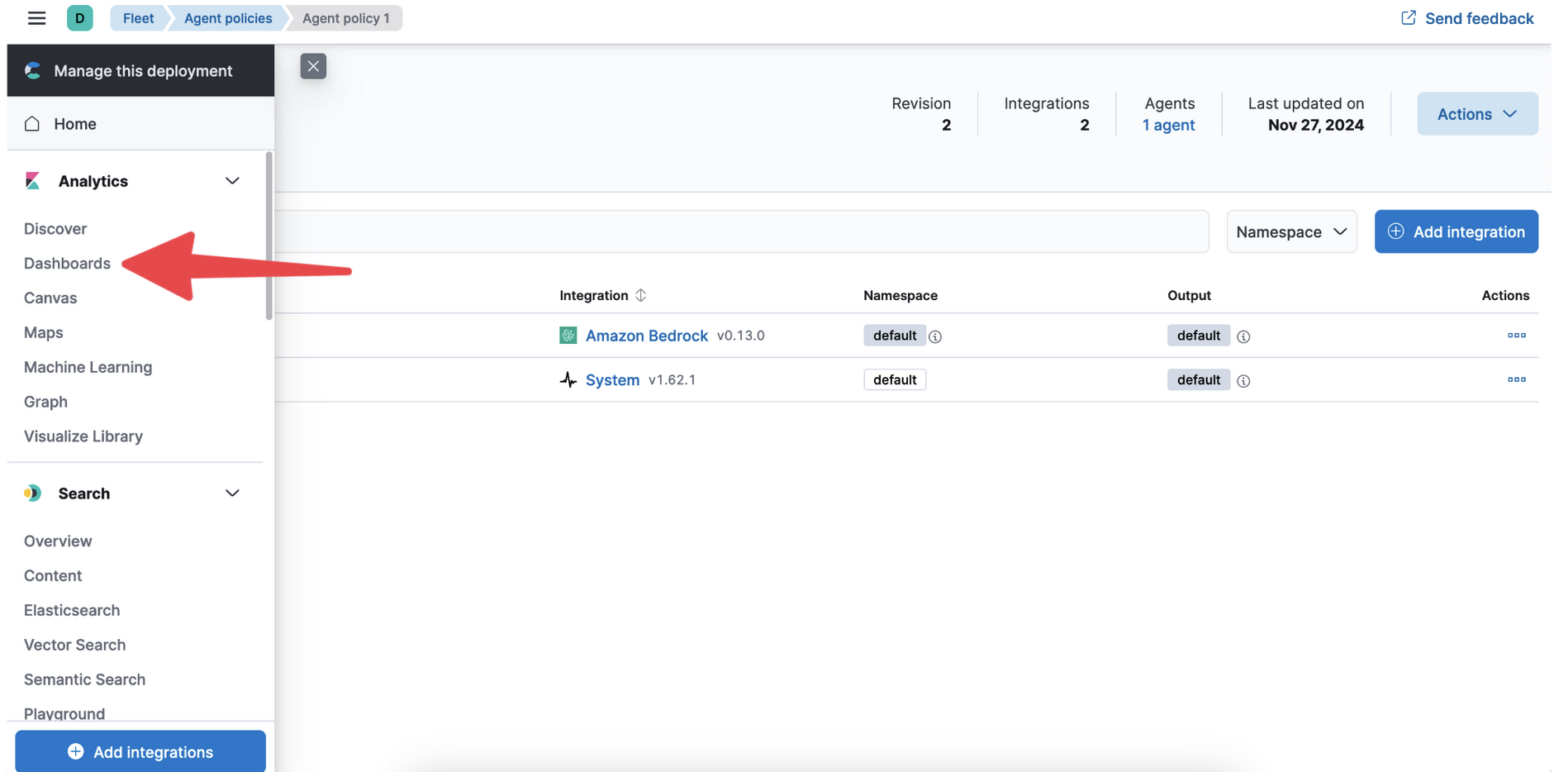Click the Output column header

click(x=1189, y=295)
